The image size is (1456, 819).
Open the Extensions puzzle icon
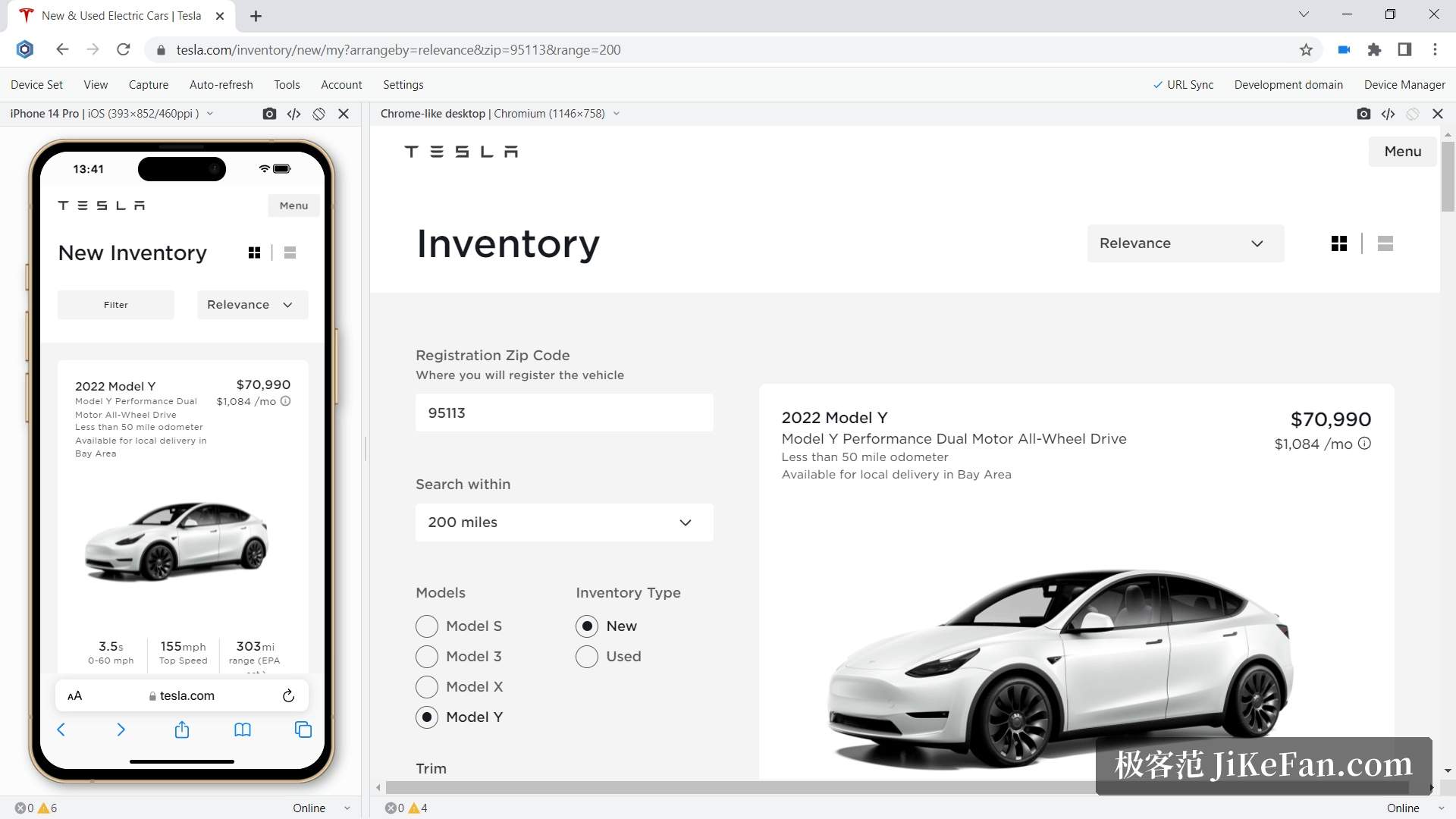(x=1374, y=50)
